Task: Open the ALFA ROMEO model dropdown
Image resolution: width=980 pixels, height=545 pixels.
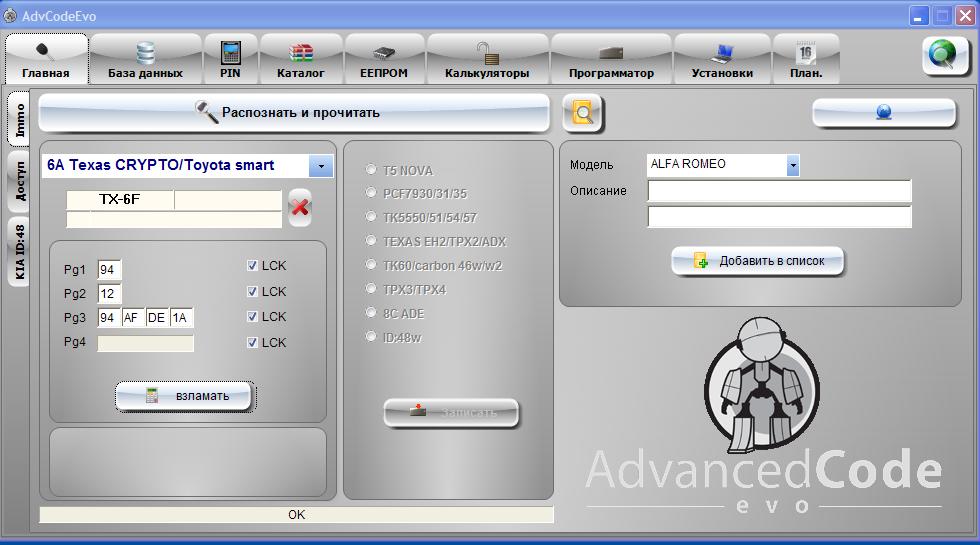Action: (793, 165)
